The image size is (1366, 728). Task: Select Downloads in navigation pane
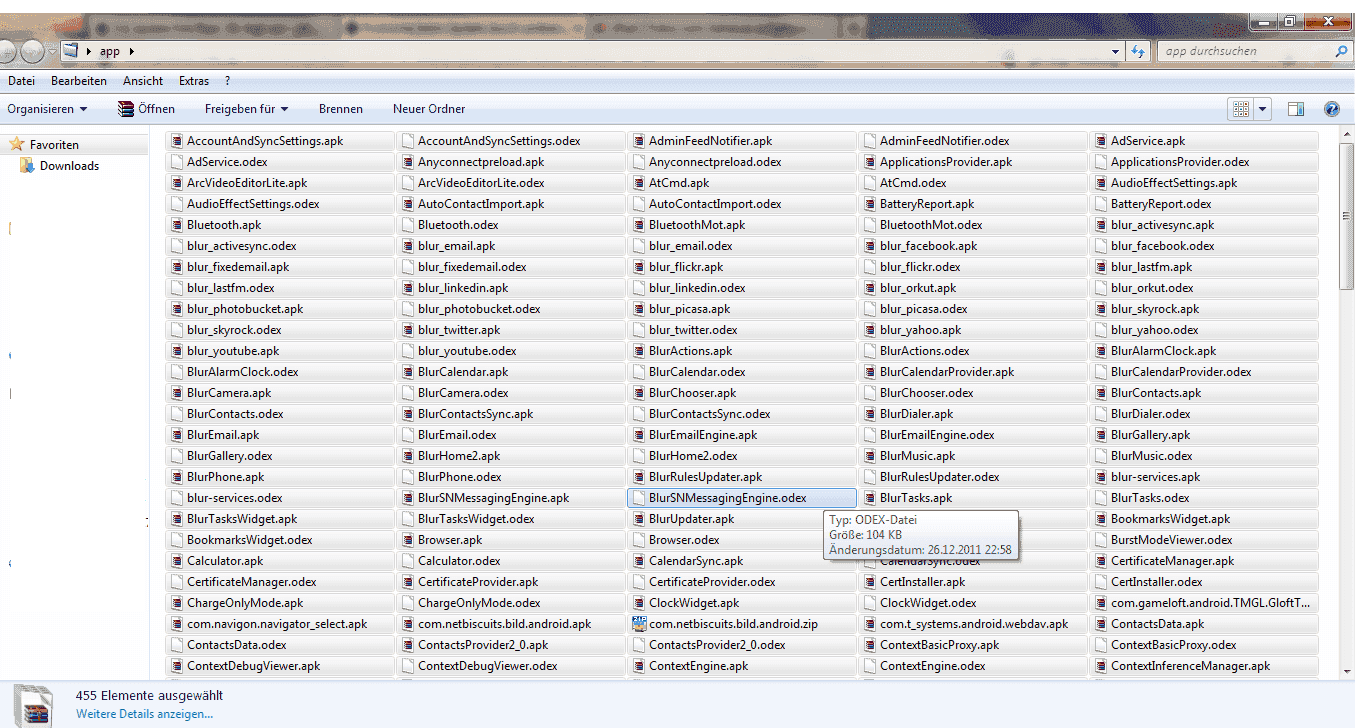click(x=69, y=166)
